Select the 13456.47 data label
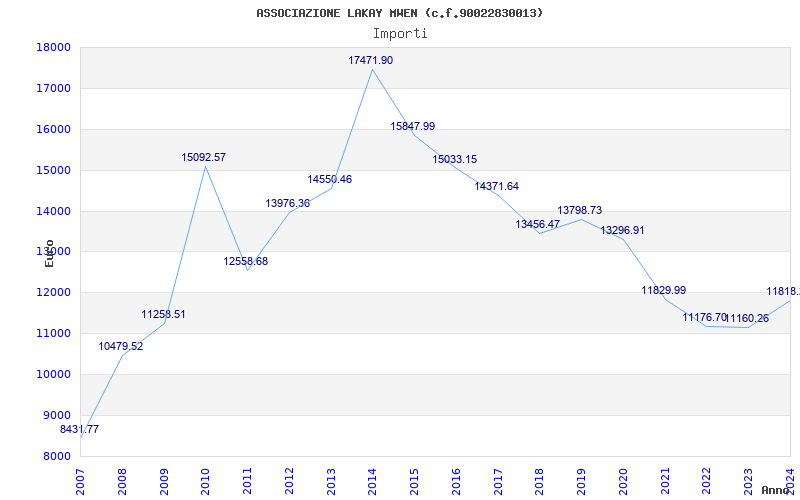The image size is (800, 500). (x=538, y=224)
